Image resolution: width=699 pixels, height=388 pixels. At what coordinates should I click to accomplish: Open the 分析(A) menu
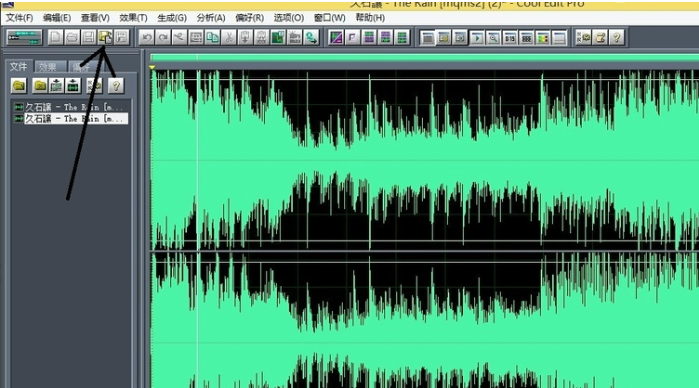(210, 18)
